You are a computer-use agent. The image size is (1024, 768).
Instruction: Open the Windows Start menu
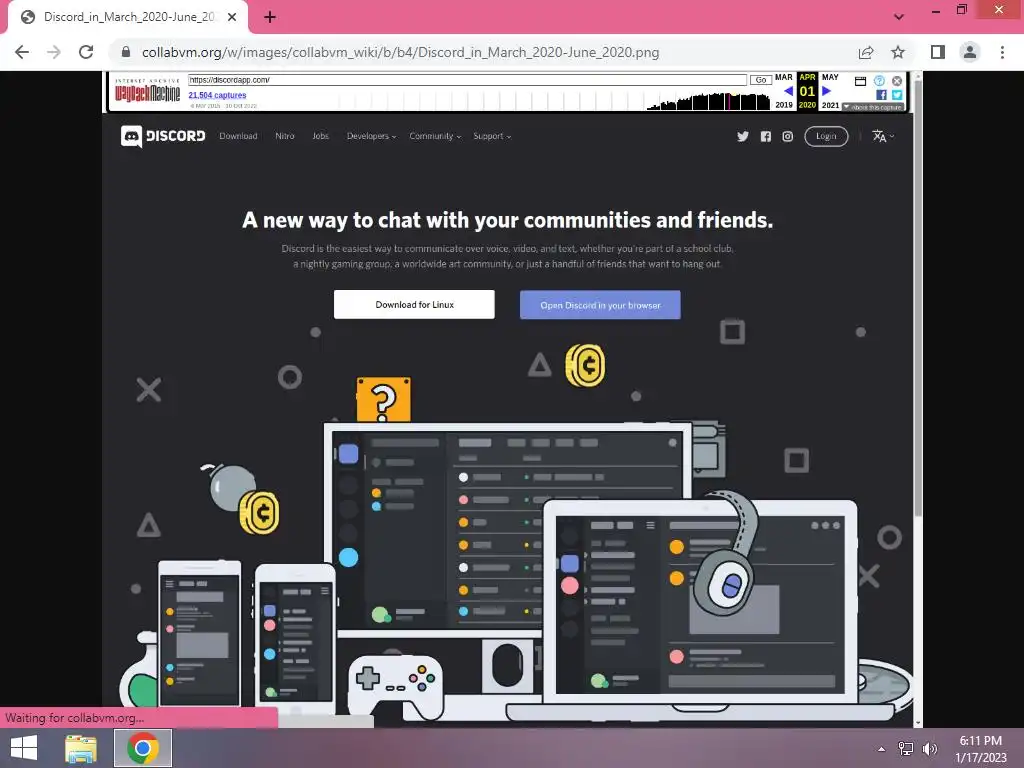[x=24, y=748]
